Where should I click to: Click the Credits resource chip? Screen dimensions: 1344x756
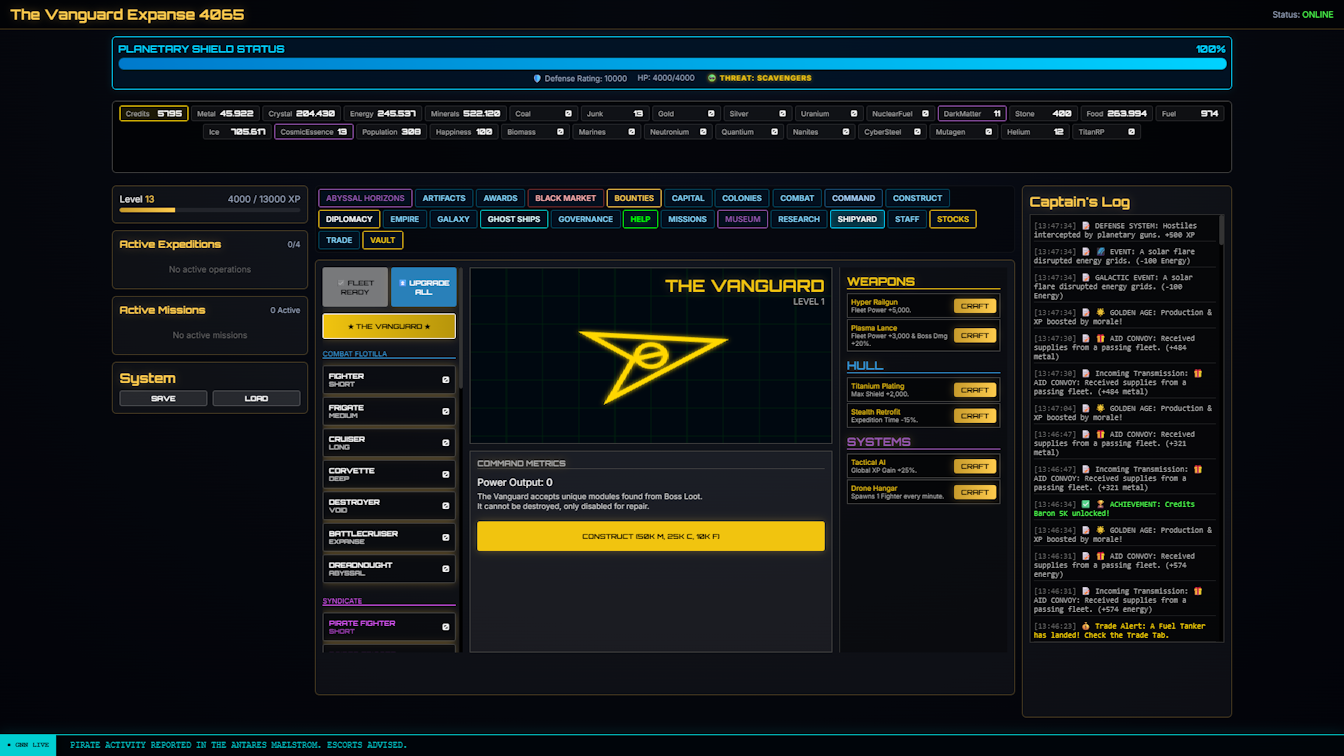point(154,114)
